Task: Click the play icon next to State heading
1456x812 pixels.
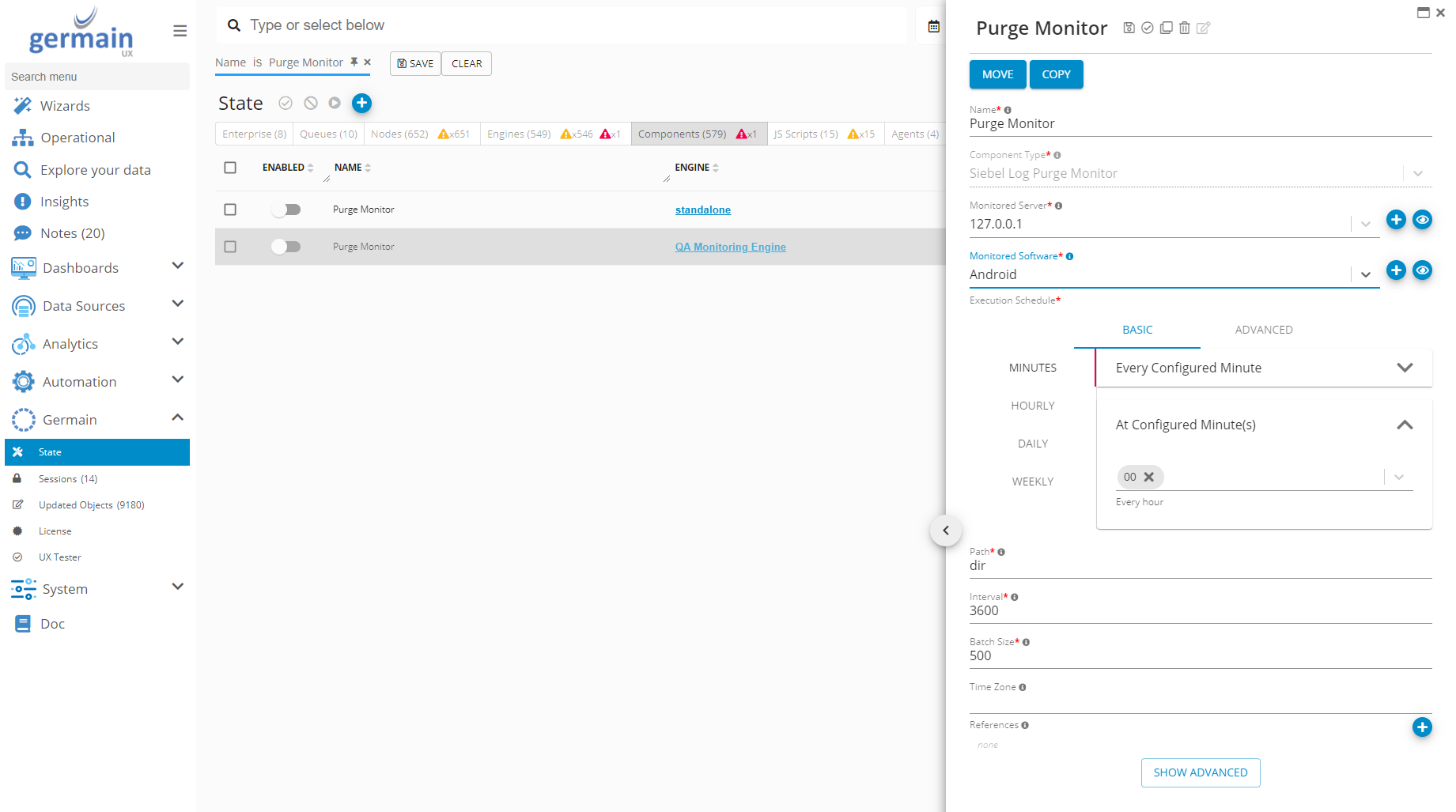Action: tap(335, 103)
